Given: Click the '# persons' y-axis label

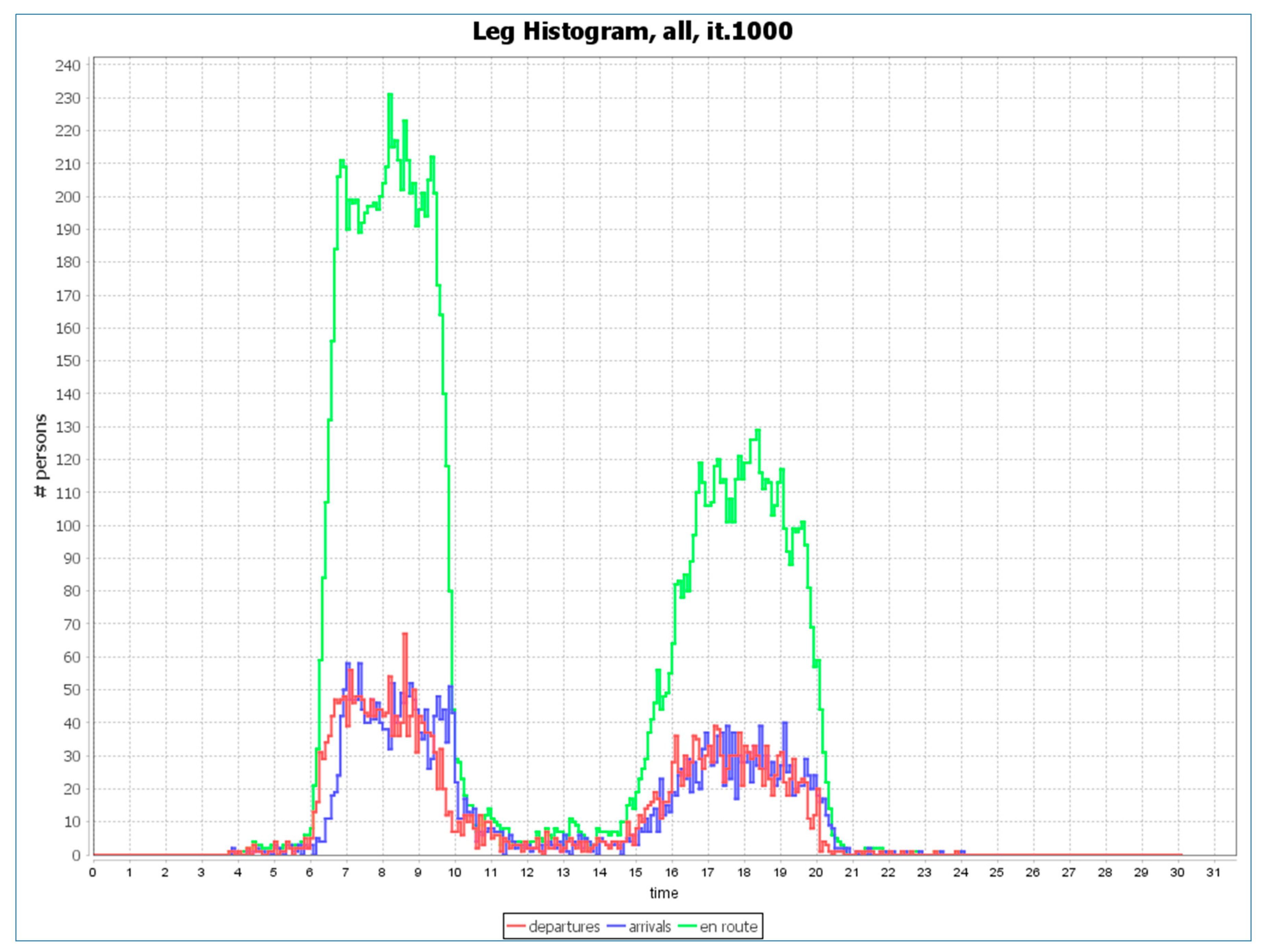Looking at the screenshot, I should [x=41, y=455].
